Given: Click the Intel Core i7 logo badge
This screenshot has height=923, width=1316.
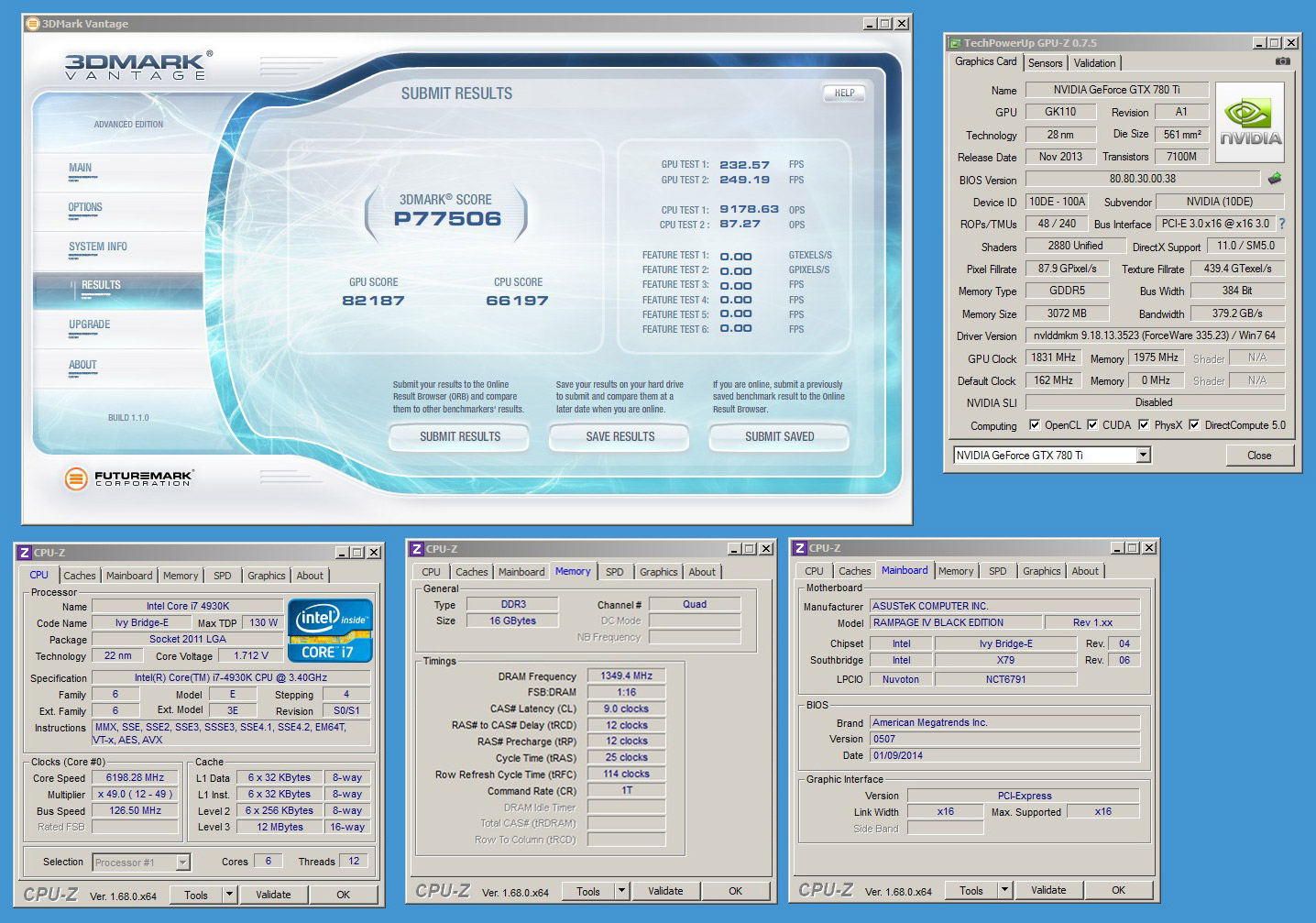Looking at the screenshot, I should pyautogui.click(x=330, y=630).
